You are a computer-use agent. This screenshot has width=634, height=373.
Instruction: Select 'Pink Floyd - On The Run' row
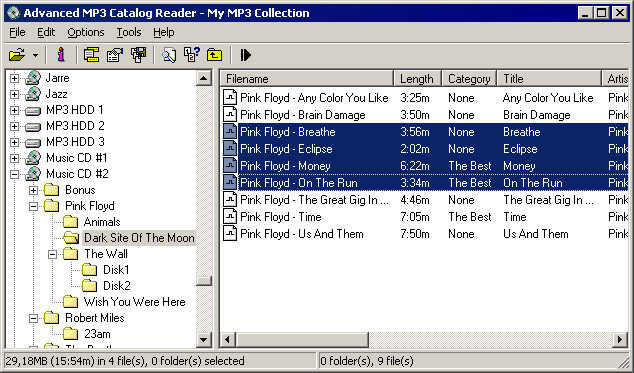425,183
